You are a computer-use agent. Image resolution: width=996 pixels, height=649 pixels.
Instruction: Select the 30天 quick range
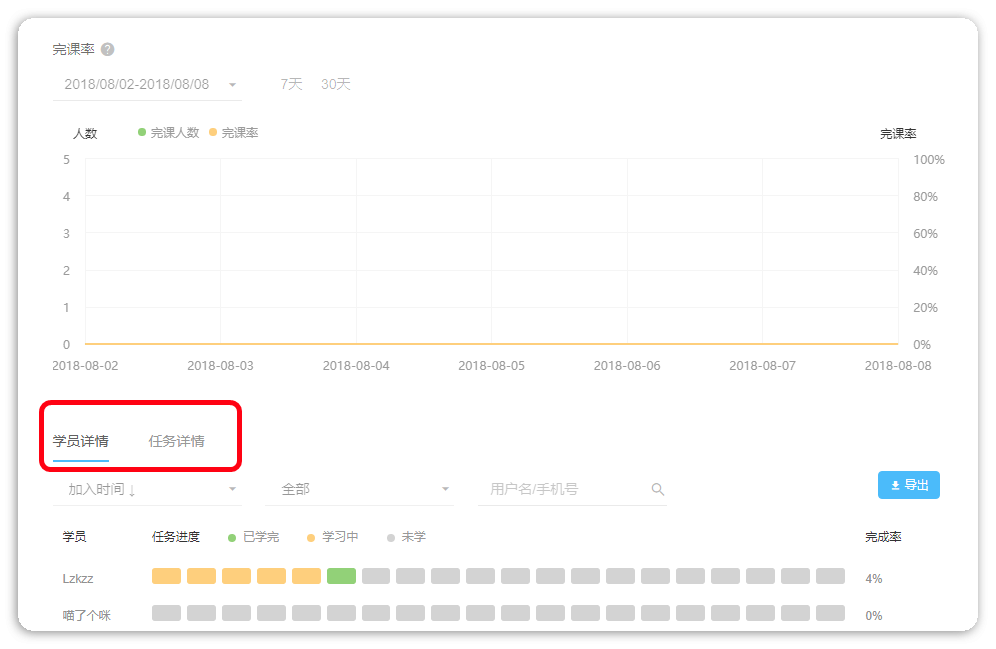pos(336,84)
